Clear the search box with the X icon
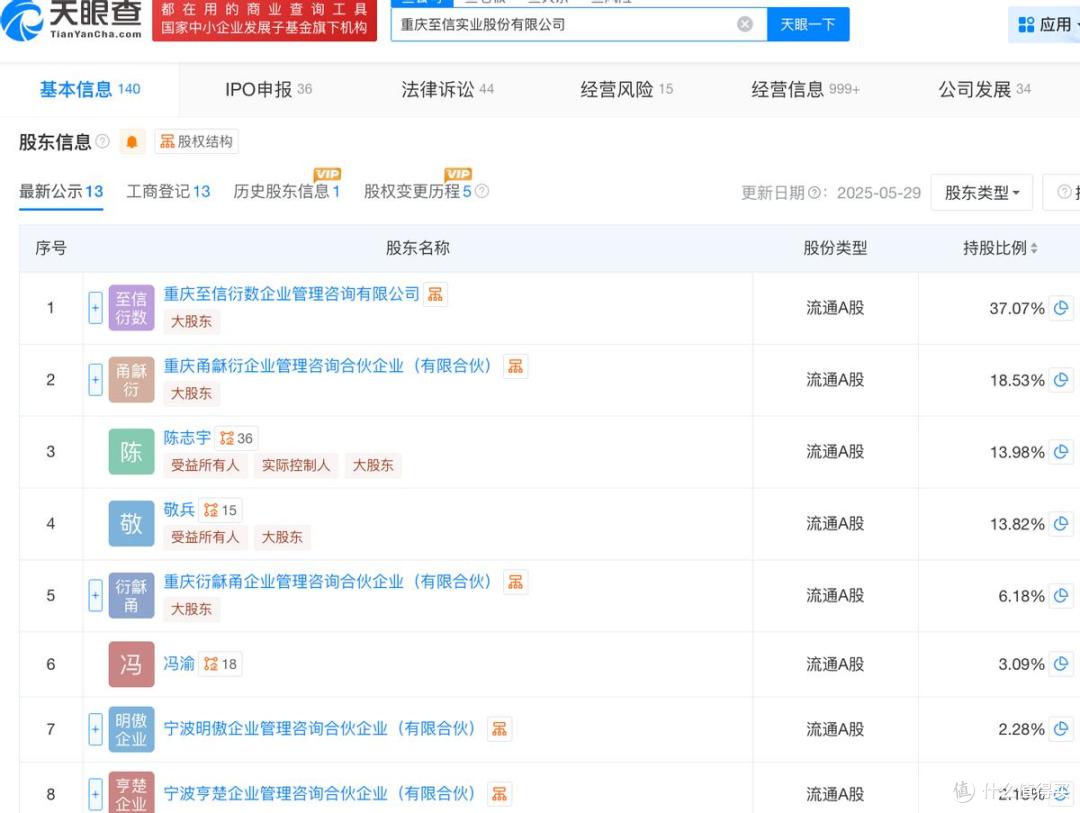 745,25
